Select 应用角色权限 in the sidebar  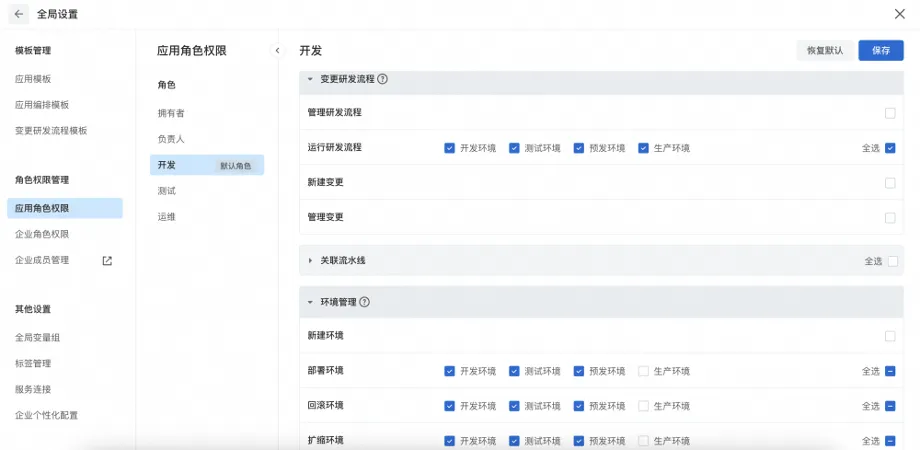(x=65, y=208)
